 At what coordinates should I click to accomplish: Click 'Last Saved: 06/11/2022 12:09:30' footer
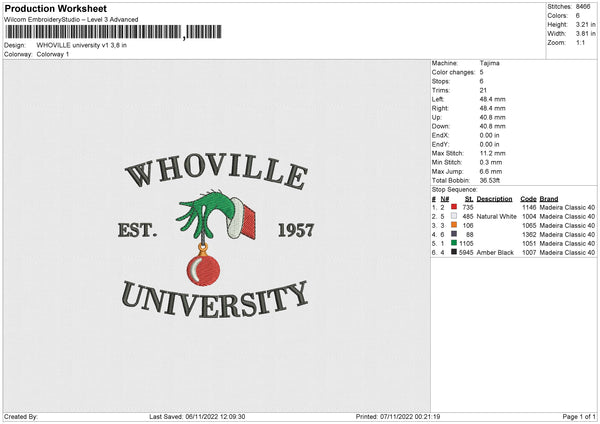(197, 417)
